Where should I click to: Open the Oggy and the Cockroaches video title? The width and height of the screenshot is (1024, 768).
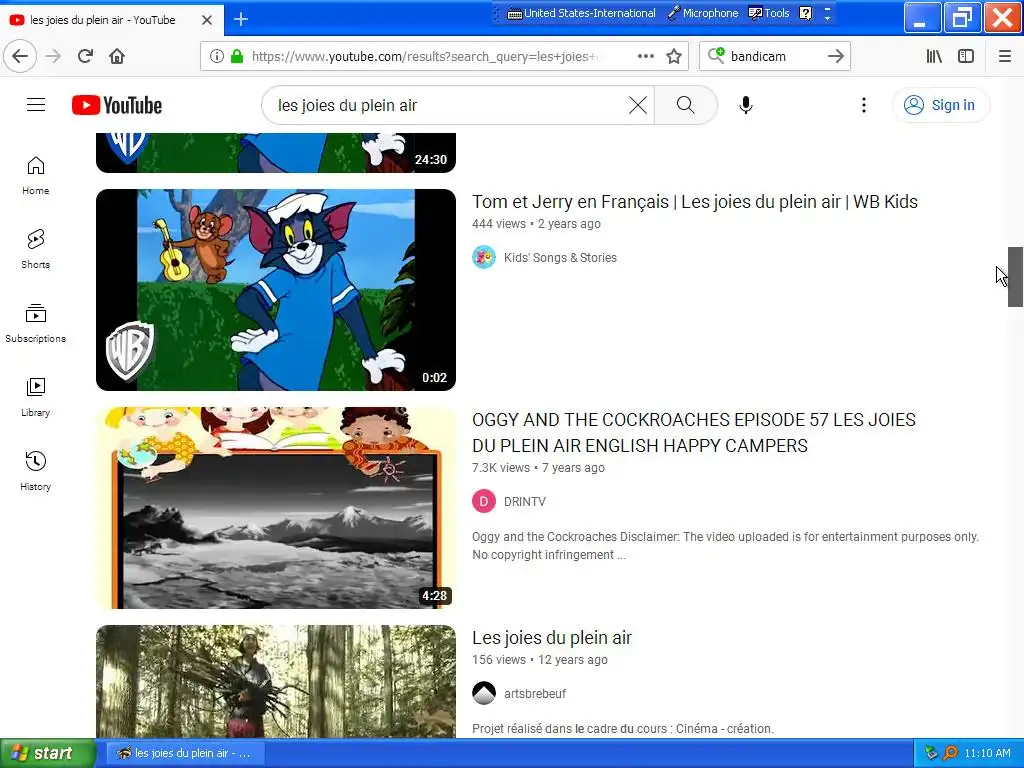pyautogui.click(x=694, y=432)
